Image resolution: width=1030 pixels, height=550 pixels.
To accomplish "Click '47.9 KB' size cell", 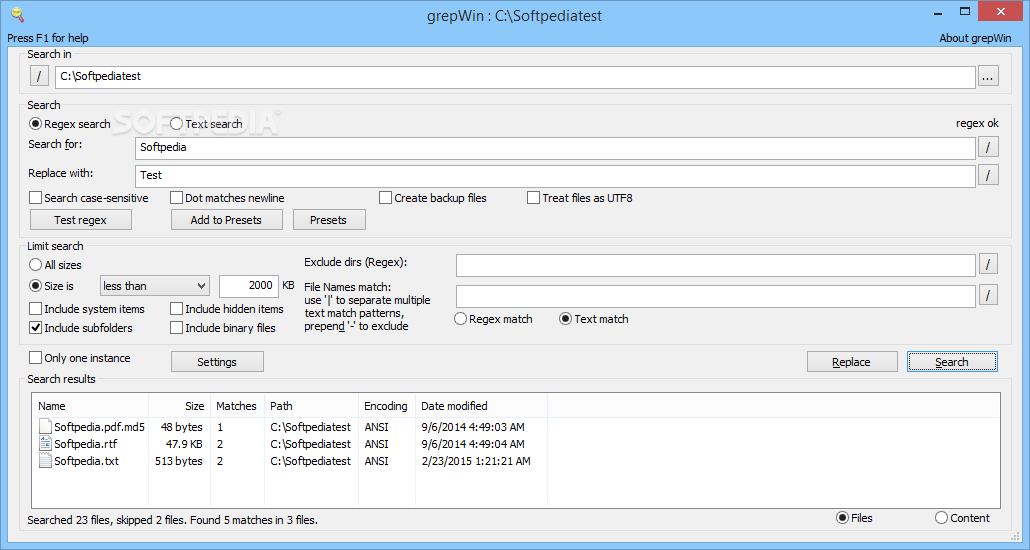I will 184,444.
